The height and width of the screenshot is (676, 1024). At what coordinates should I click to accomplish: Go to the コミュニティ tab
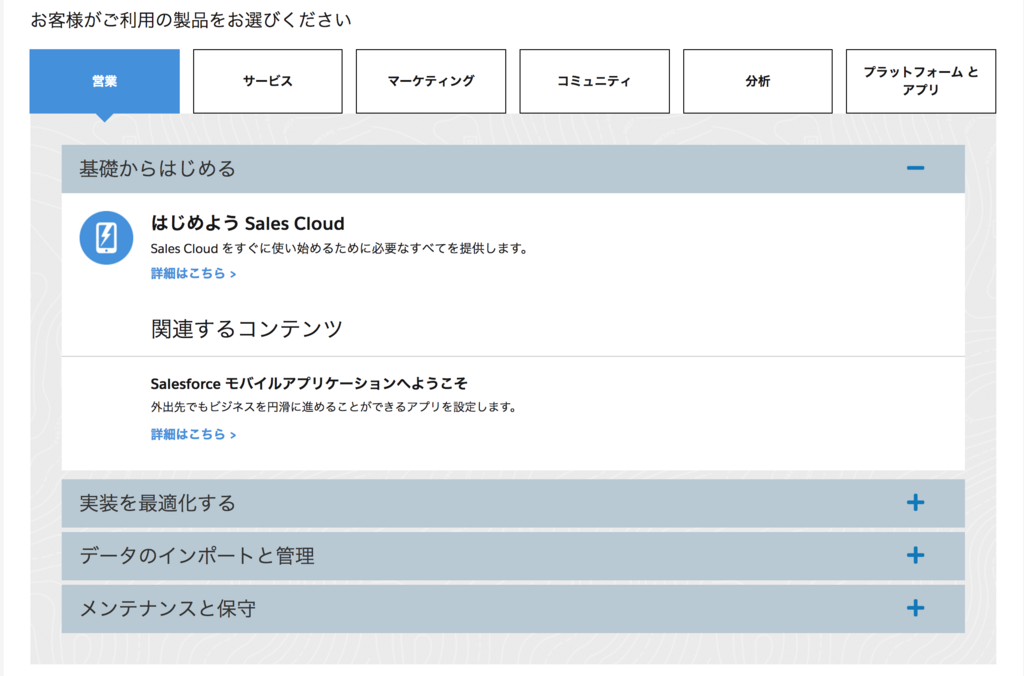pyautogui.click(x=594, y=81)
